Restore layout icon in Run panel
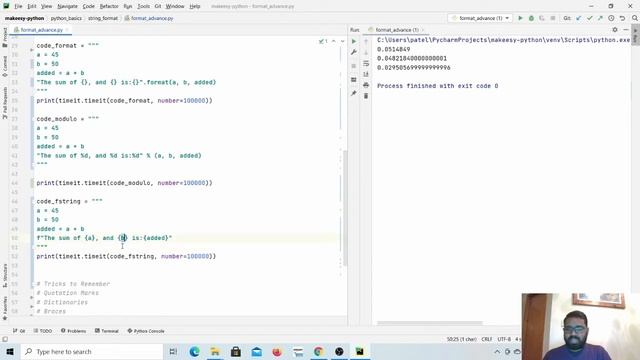Image resolution: width=640 pixels, height=360 pixels. [x=354, y=80]
